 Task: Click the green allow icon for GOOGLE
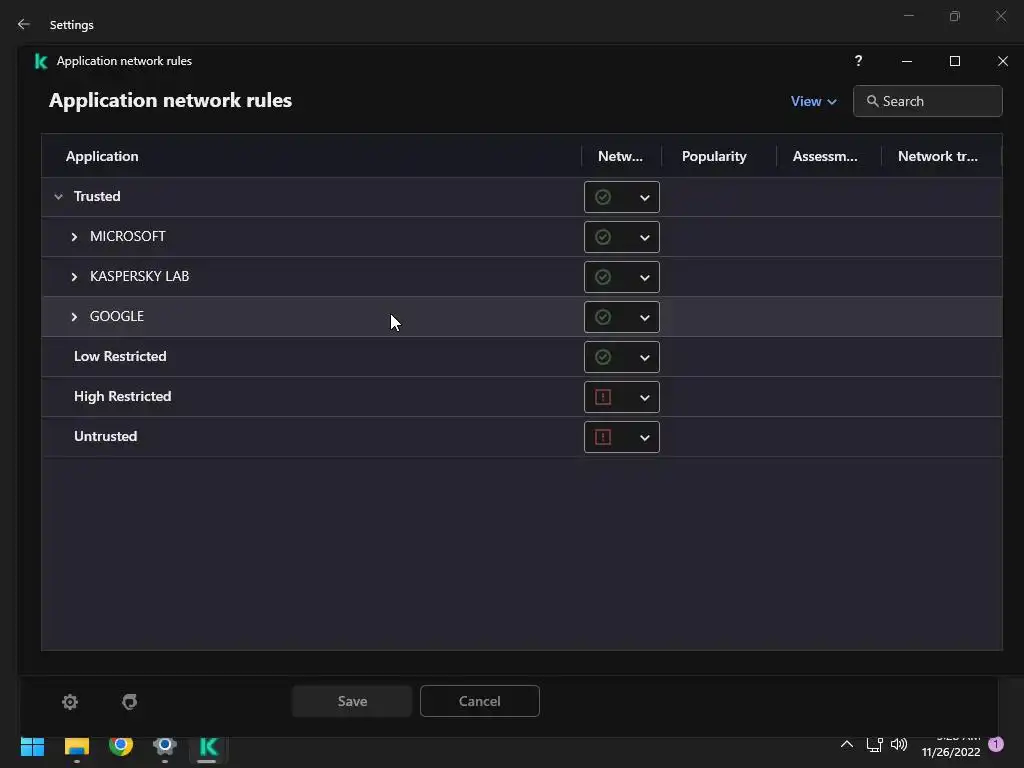tap(603, 317)
